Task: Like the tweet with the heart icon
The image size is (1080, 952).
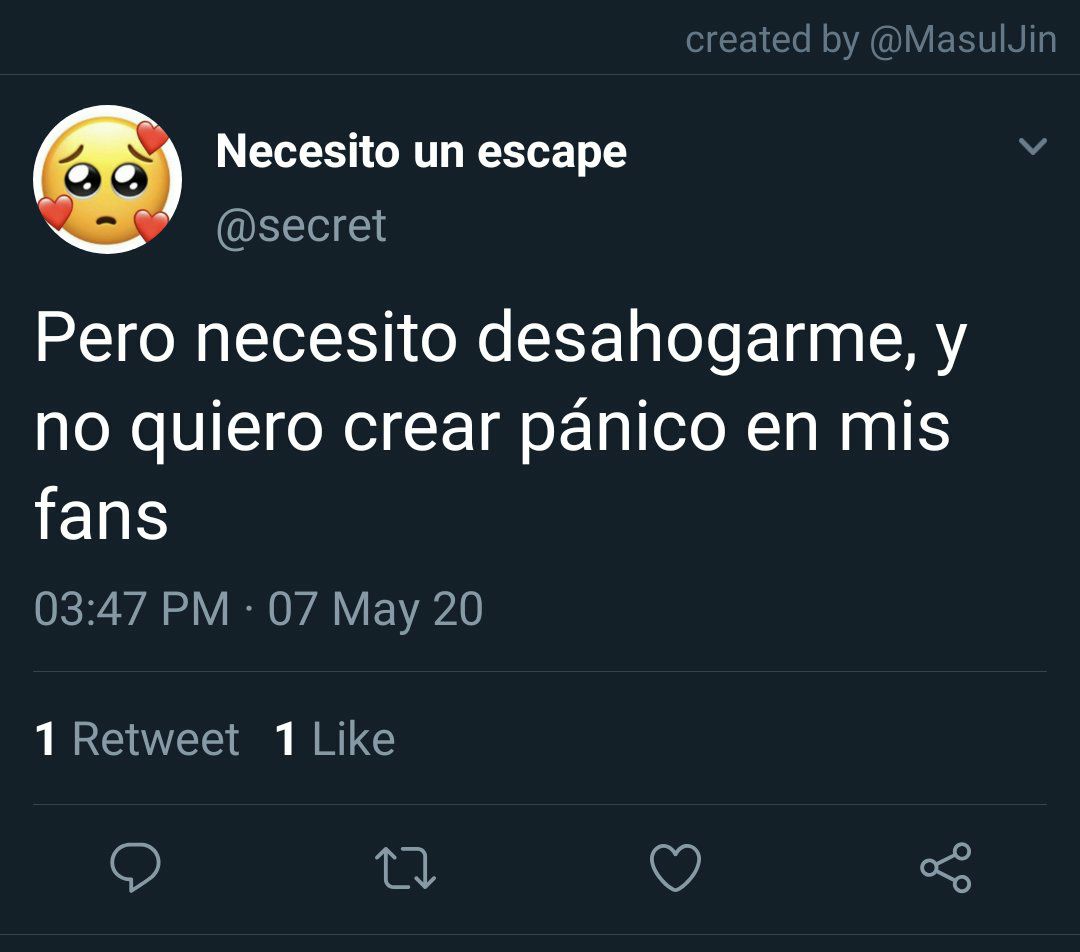Action: click(x=676, y=867)
